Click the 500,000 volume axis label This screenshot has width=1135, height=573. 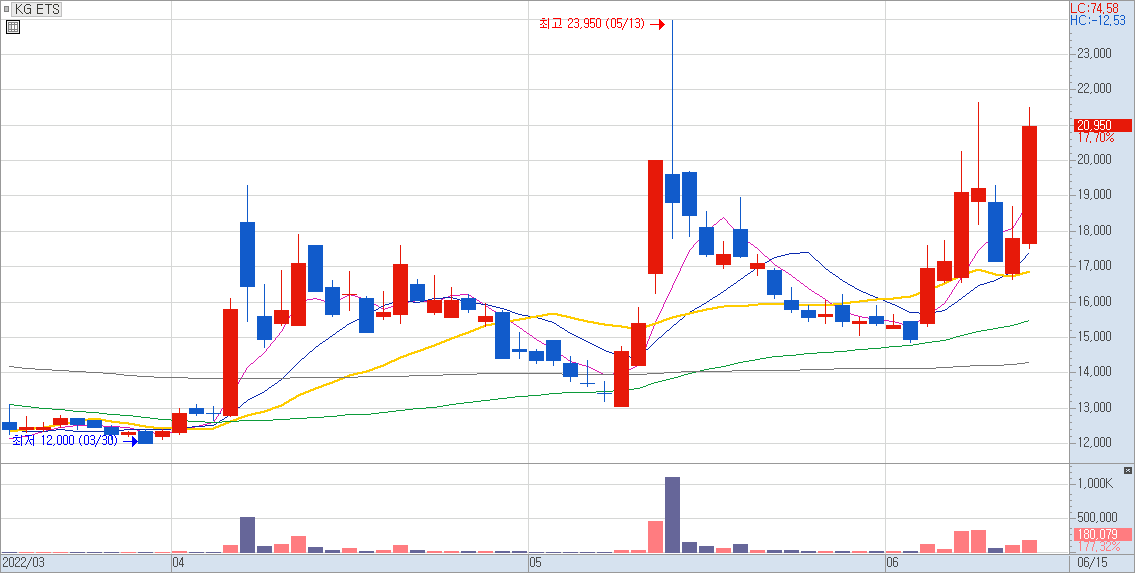click(x=1097, y=518)
